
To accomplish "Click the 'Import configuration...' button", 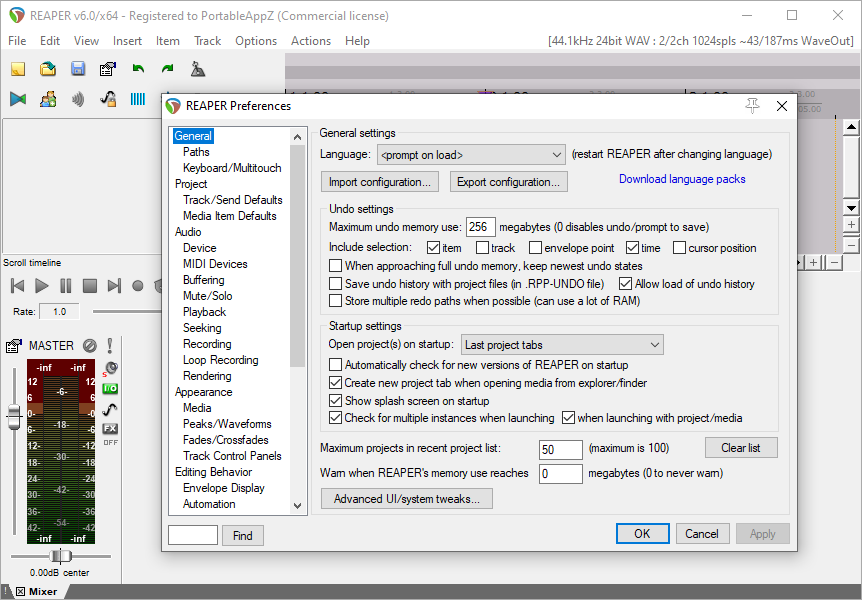I will point(380,182).
